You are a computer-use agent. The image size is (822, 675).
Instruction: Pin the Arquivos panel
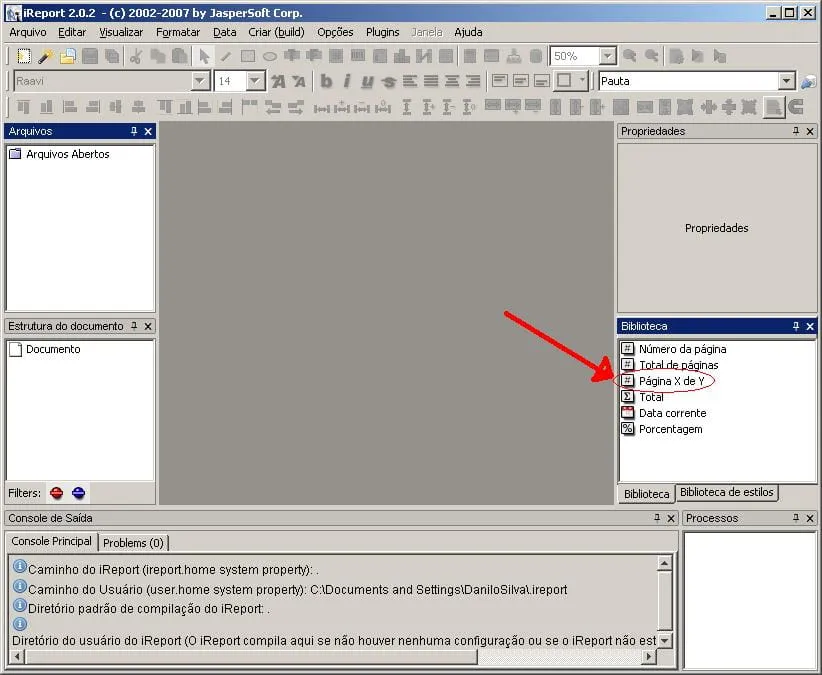[134, 131]
